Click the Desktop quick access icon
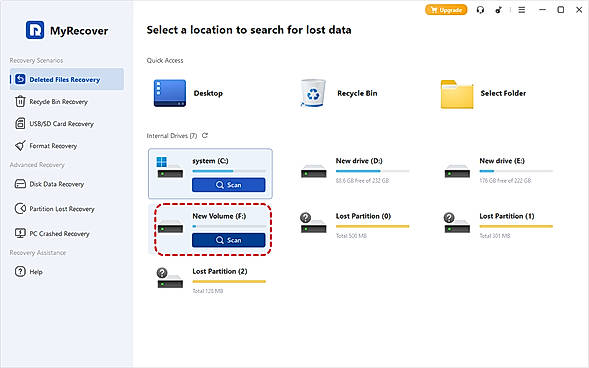Viewport: 589px width, 368px height. coord(169,93)
